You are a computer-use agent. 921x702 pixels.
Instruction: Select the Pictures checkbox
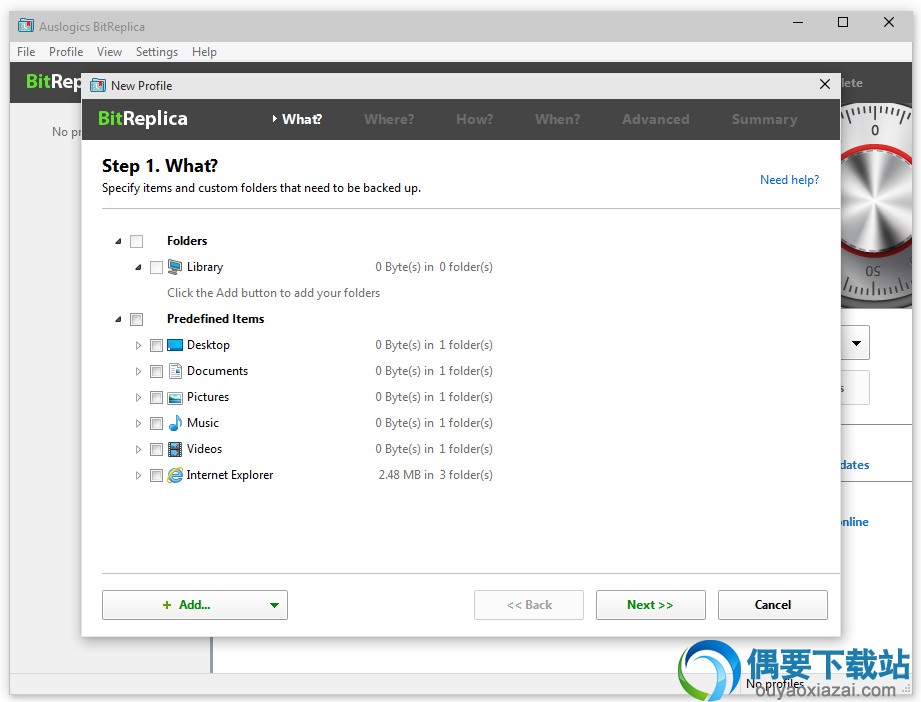click(156, 397)
